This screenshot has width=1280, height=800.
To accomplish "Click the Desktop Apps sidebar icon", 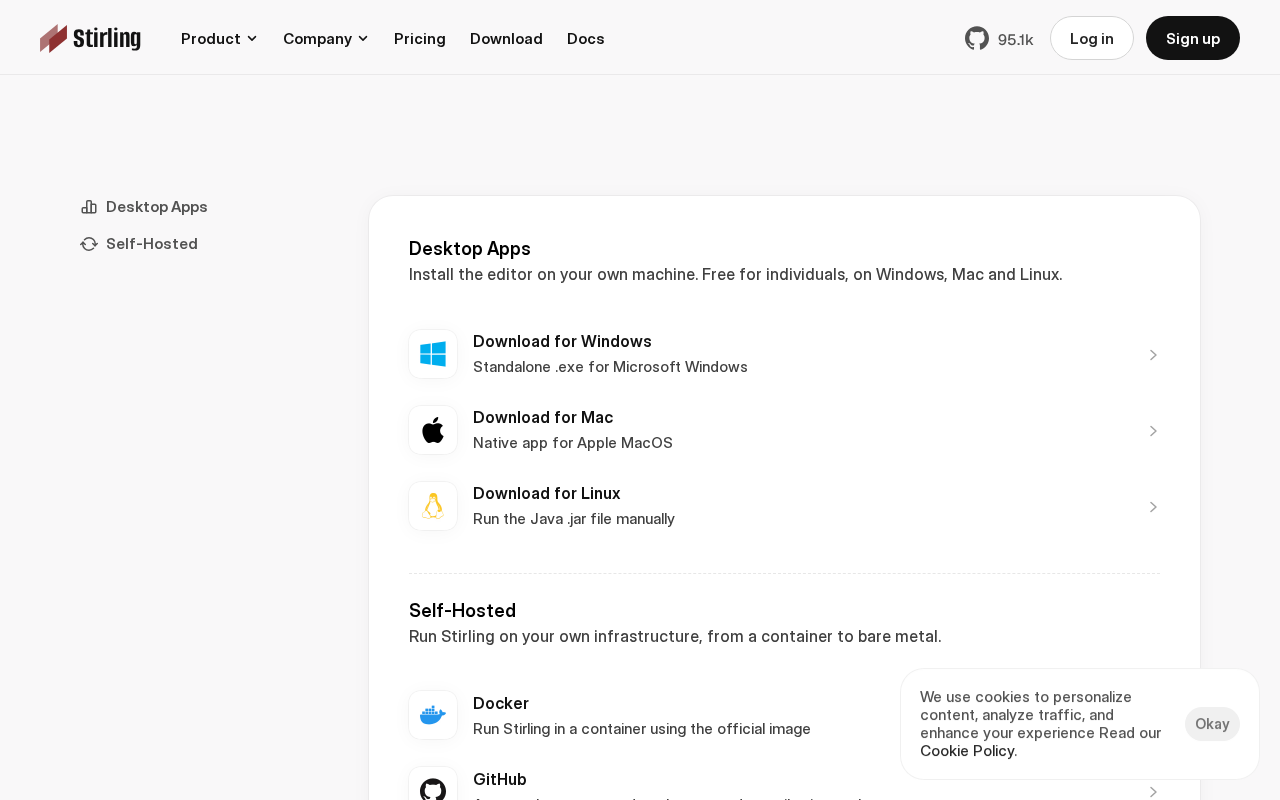I will pos(89,207).
